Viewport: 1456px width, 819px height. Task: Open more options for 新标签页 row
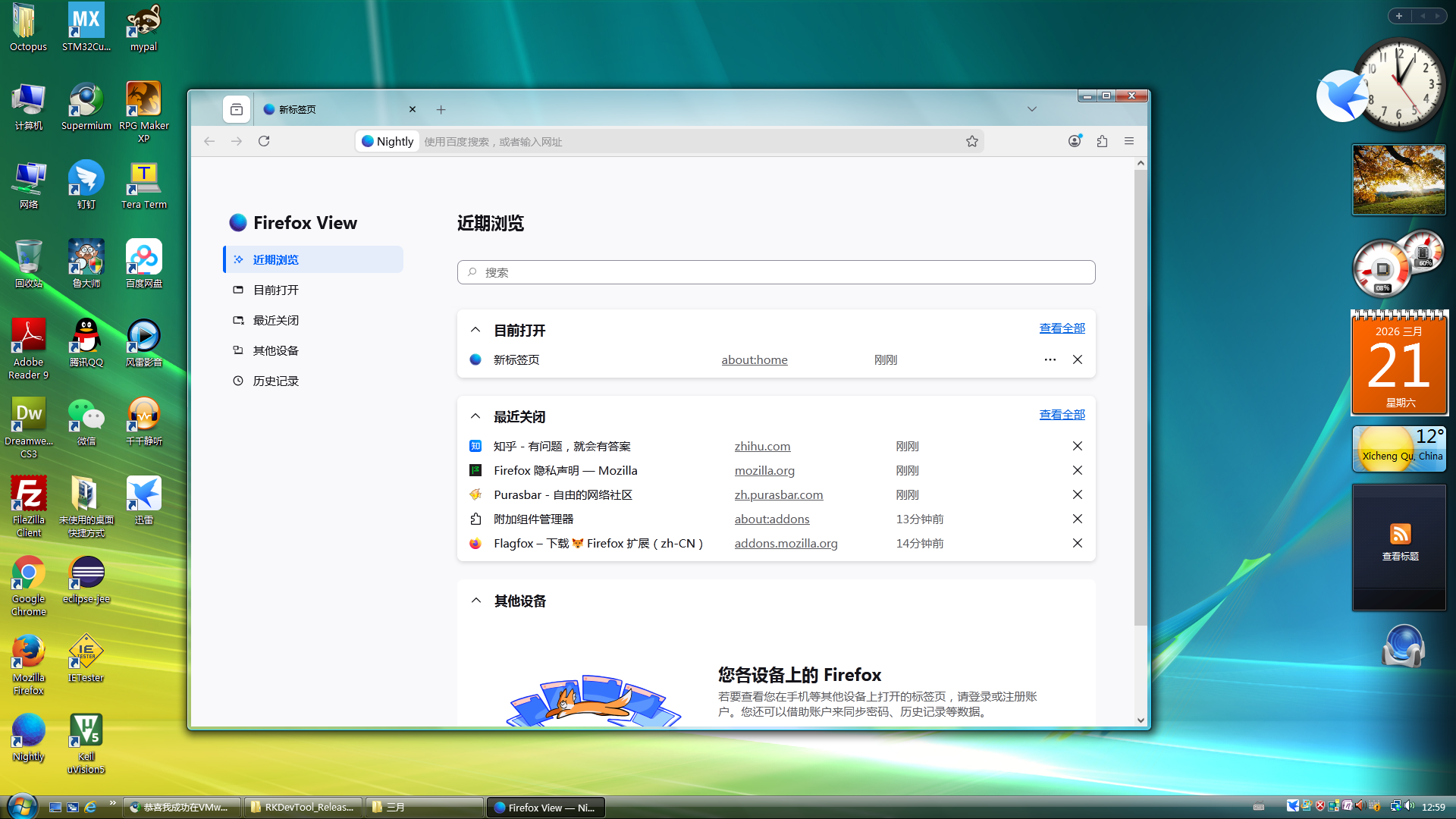coord(1050,359)
